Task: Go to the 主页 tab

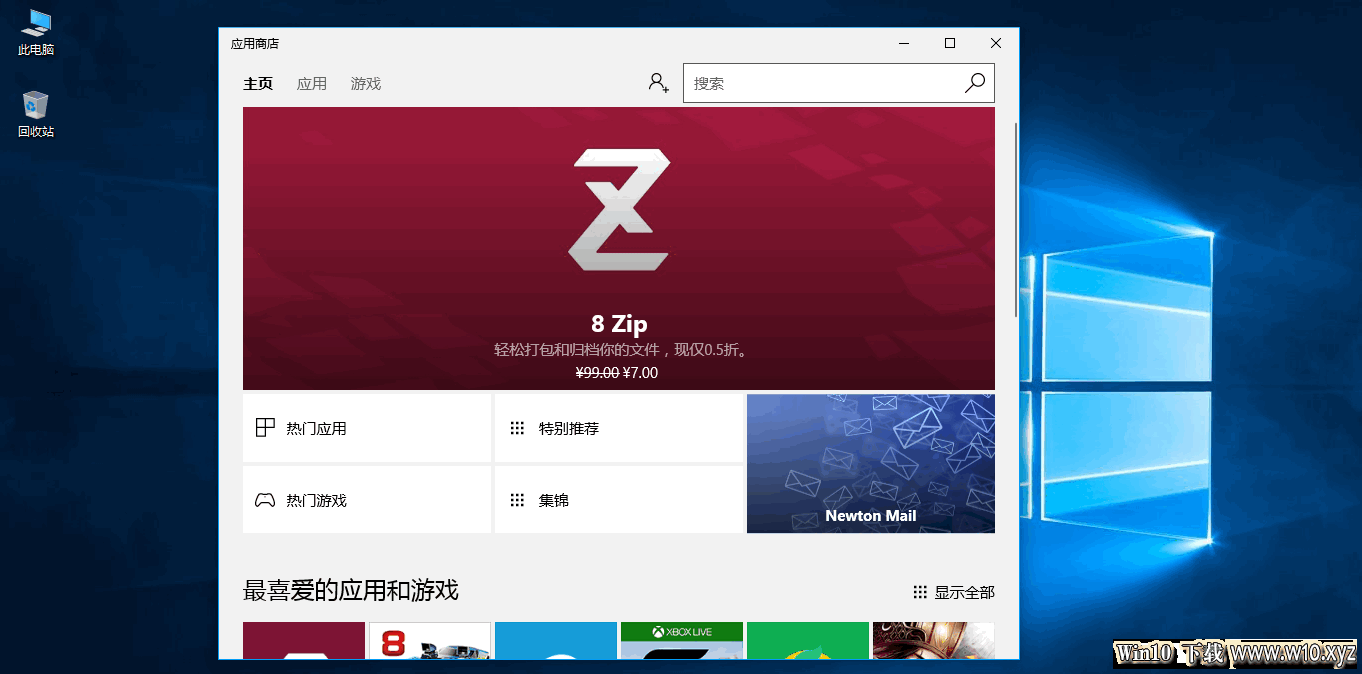Action: click(x=258, y=84)
